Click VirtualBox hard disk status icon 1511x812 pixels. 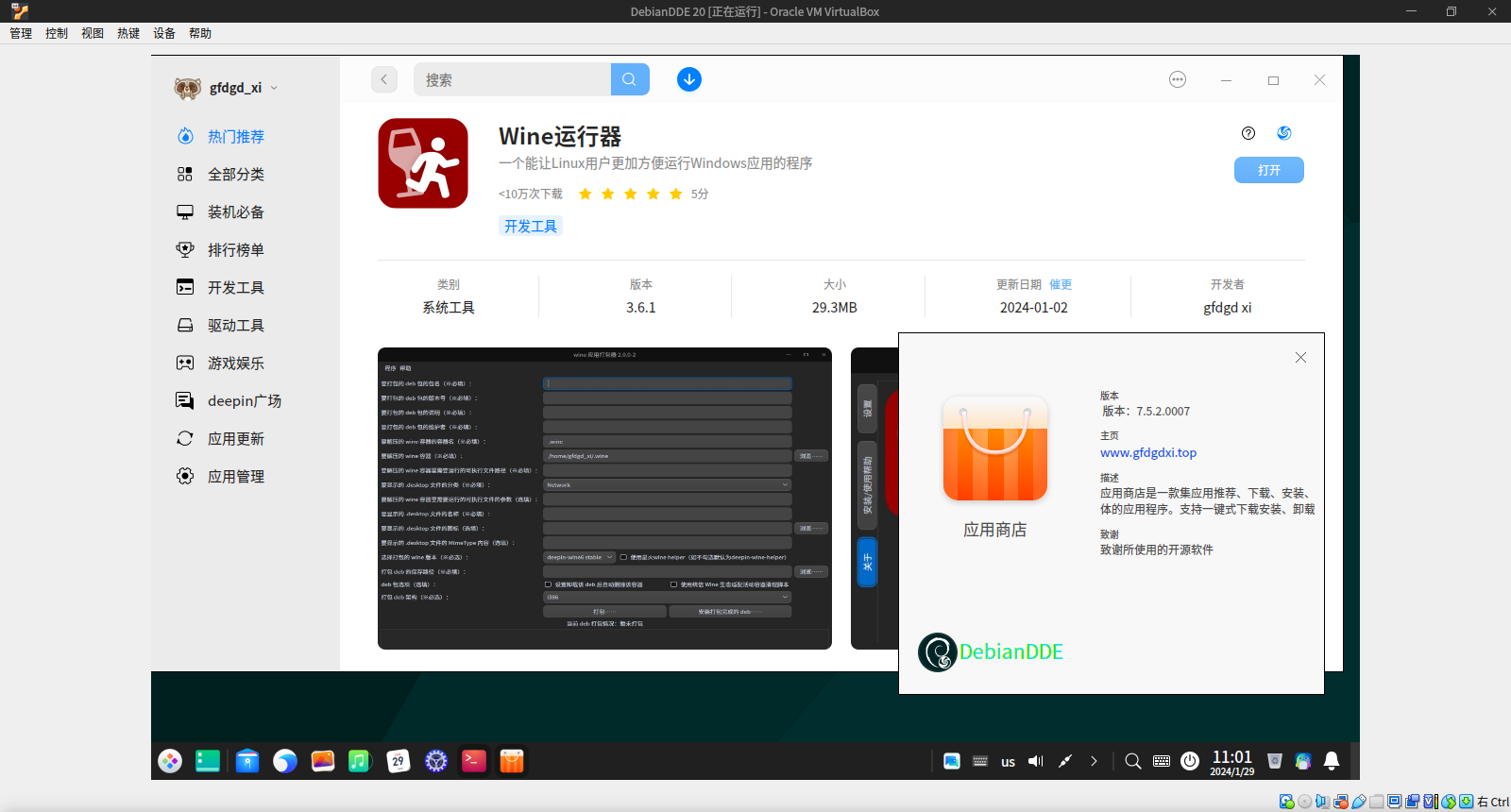point(1286,802)
